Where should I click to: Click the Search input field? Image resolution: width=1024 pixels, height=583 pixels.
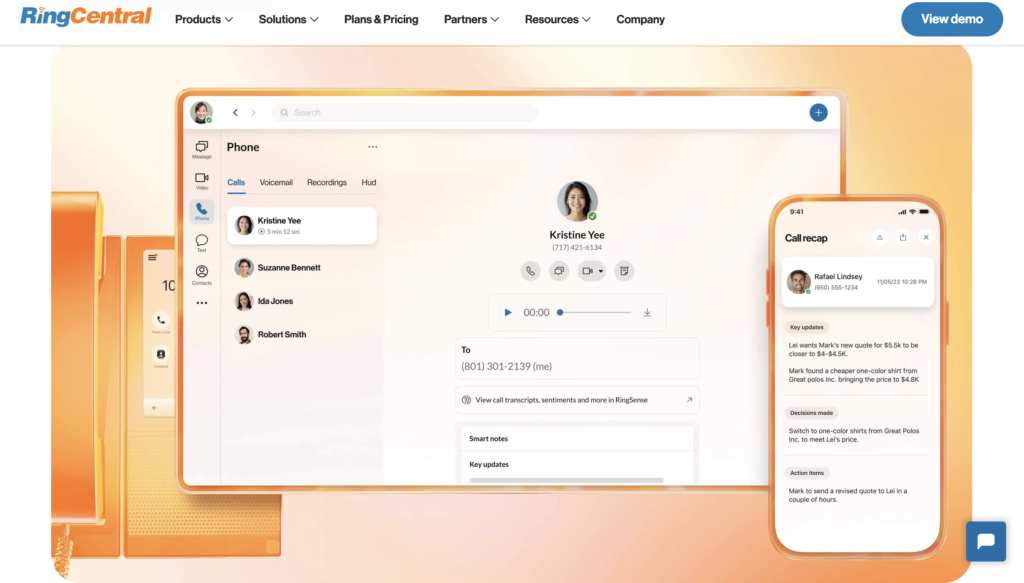coord(405,112)
